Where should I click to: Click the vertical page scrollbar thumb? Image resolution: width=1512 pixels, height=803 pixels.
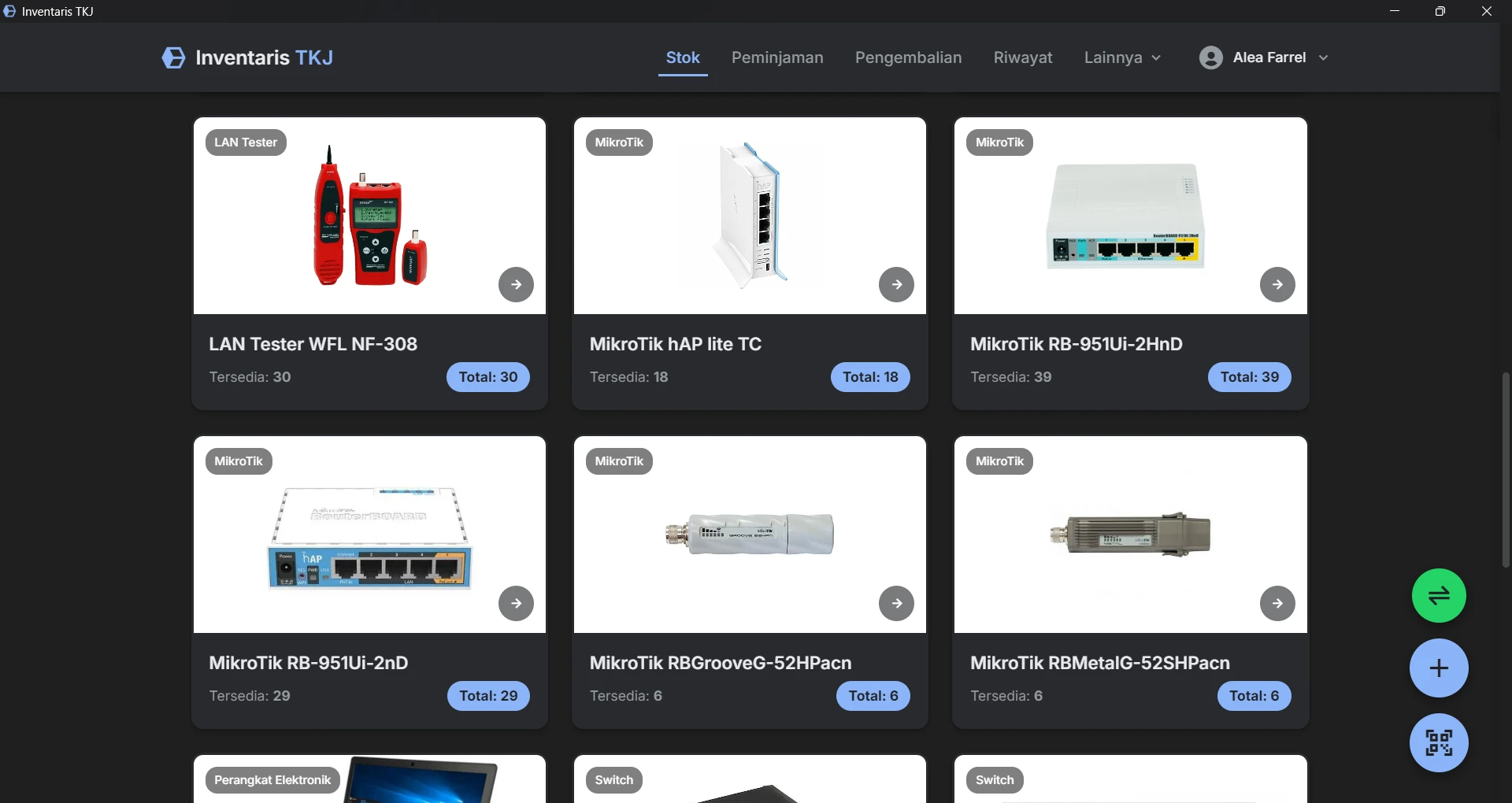1506,469
